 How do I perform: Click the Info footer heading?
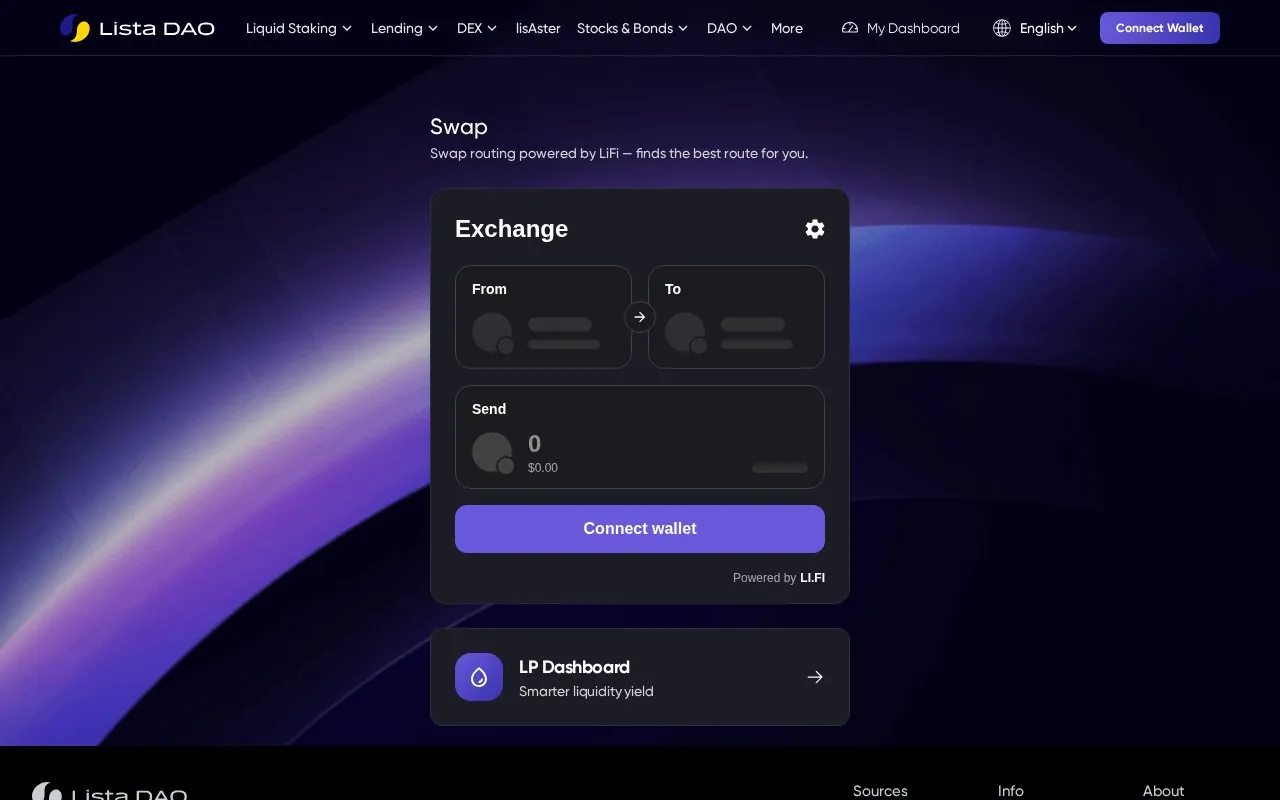pyautogui.click(x=1011, y=791)
